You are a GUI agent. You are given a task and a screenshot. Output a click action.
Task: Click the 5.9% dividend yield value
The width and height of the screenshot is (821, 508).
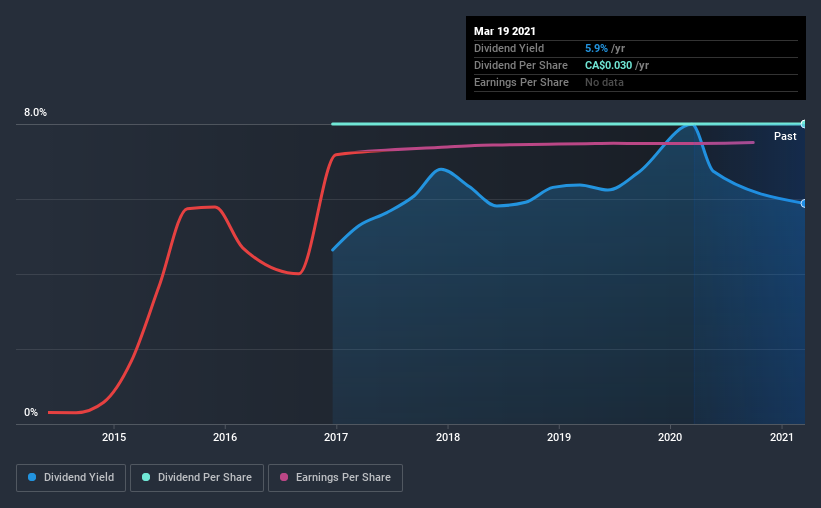[x=596, y=48]
